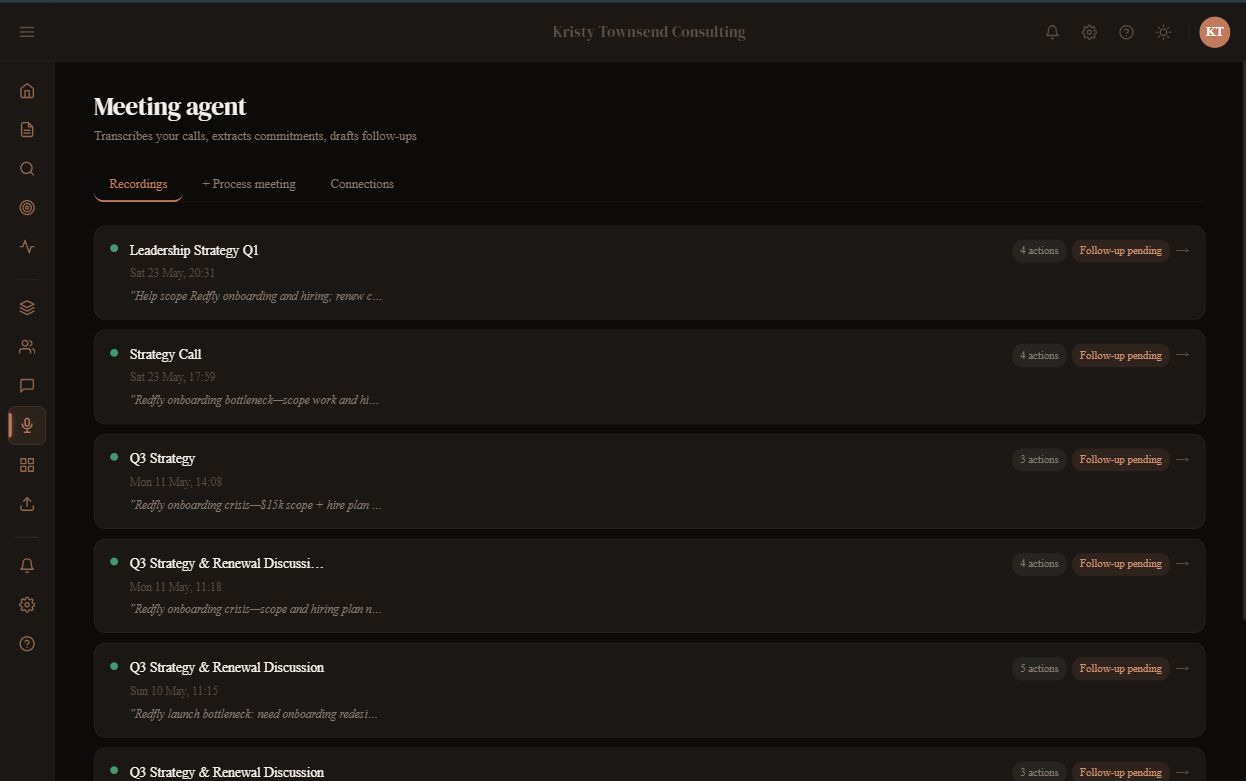Open arrow for Leadership Strategy Q1 recording
Screen dimensions: 1246x781
point(1182,250)
